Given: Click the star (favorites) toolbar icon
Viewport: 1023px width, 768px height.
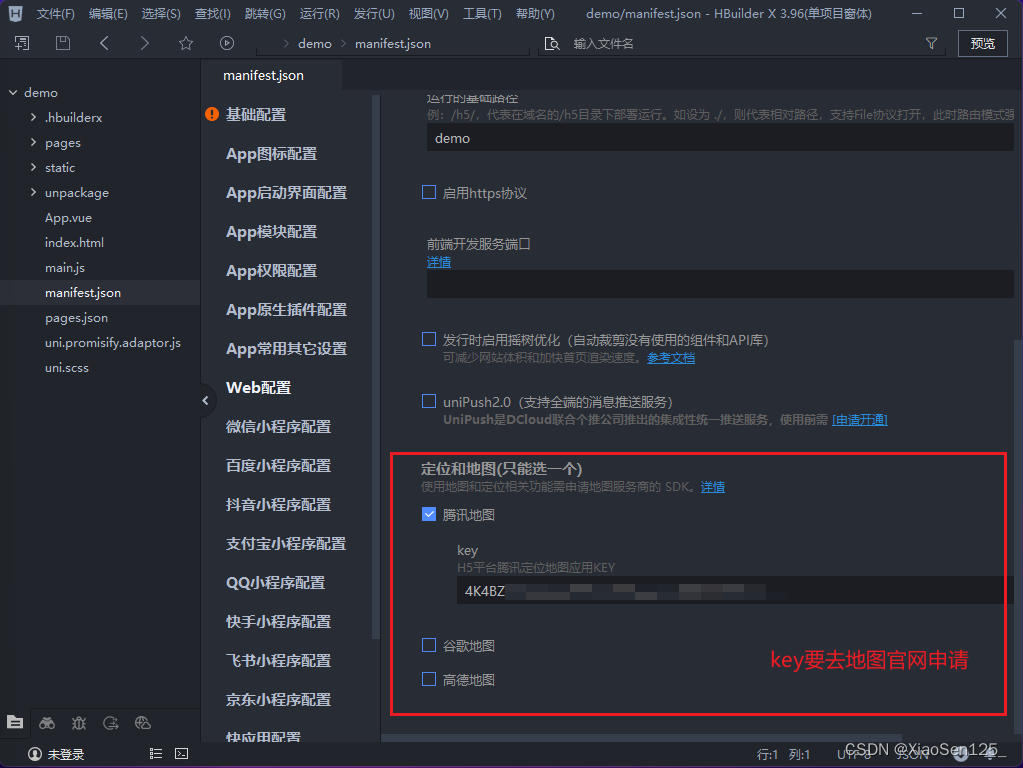Looking at the screenshot, I should click(x=187, y=43).
